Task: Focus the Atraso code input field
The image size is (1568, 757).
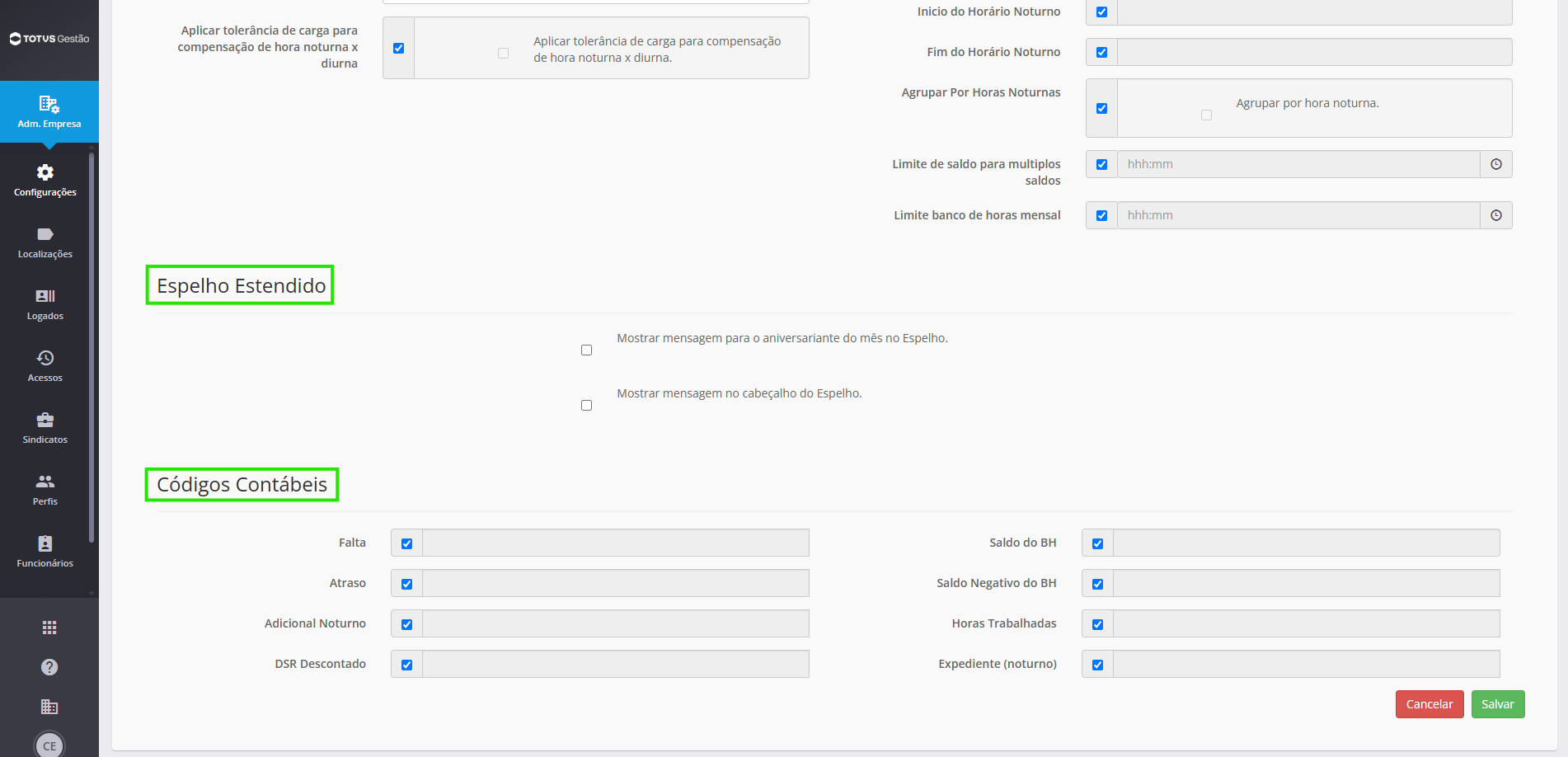Action: tap(616, 583)
